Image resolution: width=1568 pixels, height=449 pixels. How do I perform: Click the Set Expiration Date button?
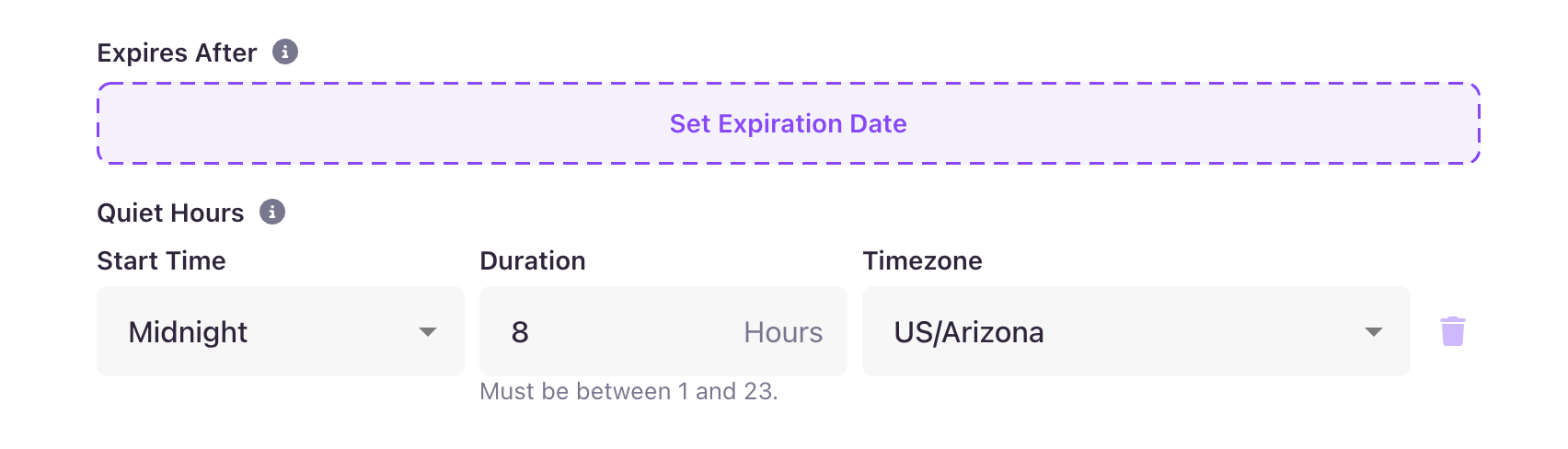[788, 123]
